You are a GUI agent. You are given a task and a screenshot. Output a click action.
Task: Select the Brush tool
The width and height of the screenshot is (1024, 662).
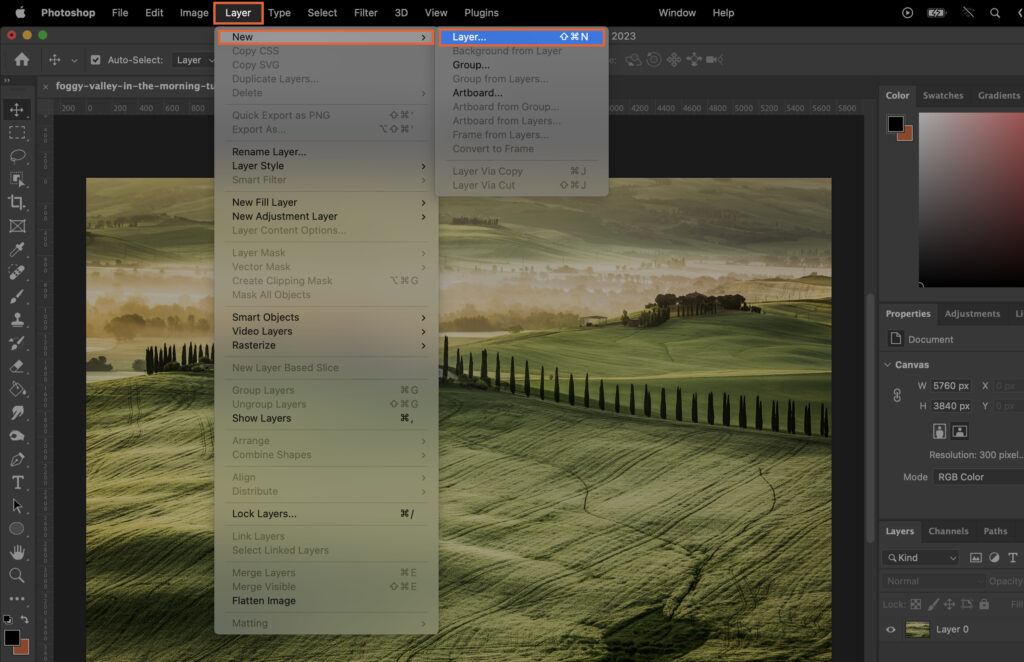pos(17,297)
